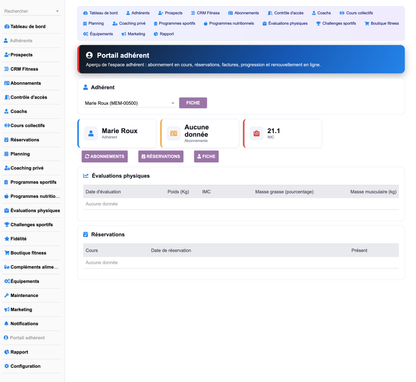Screen dimensions: 416x382
Task: Click the FICHE button under the cards
Action: click(206, 156)
